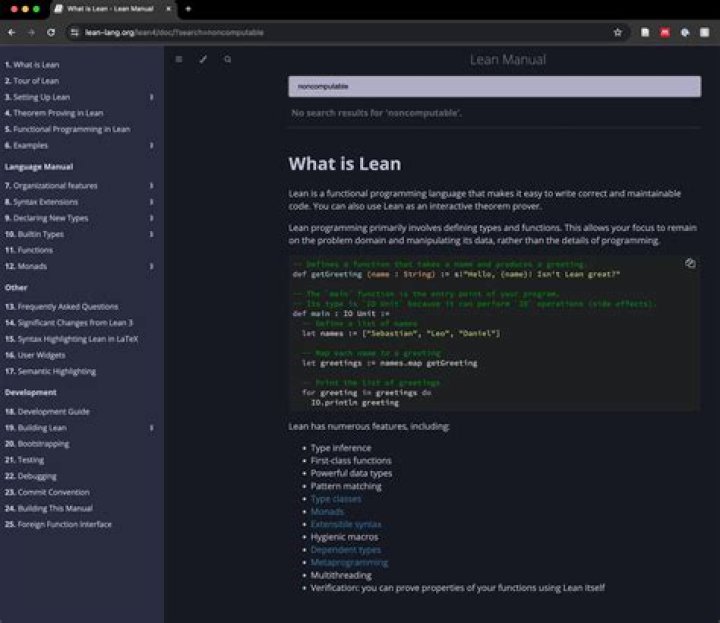The width and height of the screenshot is (720, 623).
Task: Toggle the sidebar hamburger menu icon
Action: coord(179,59)
